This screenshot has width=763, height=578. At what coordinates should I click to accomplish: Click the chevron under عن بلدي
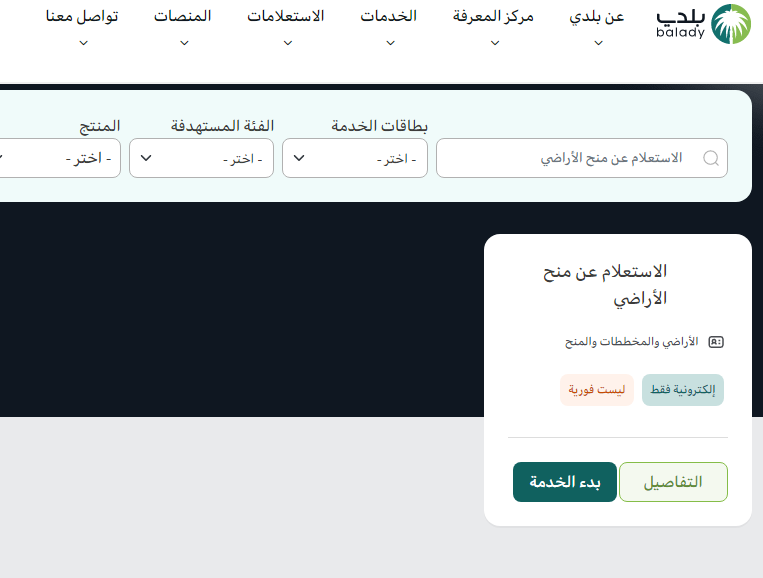coord(598,43)
